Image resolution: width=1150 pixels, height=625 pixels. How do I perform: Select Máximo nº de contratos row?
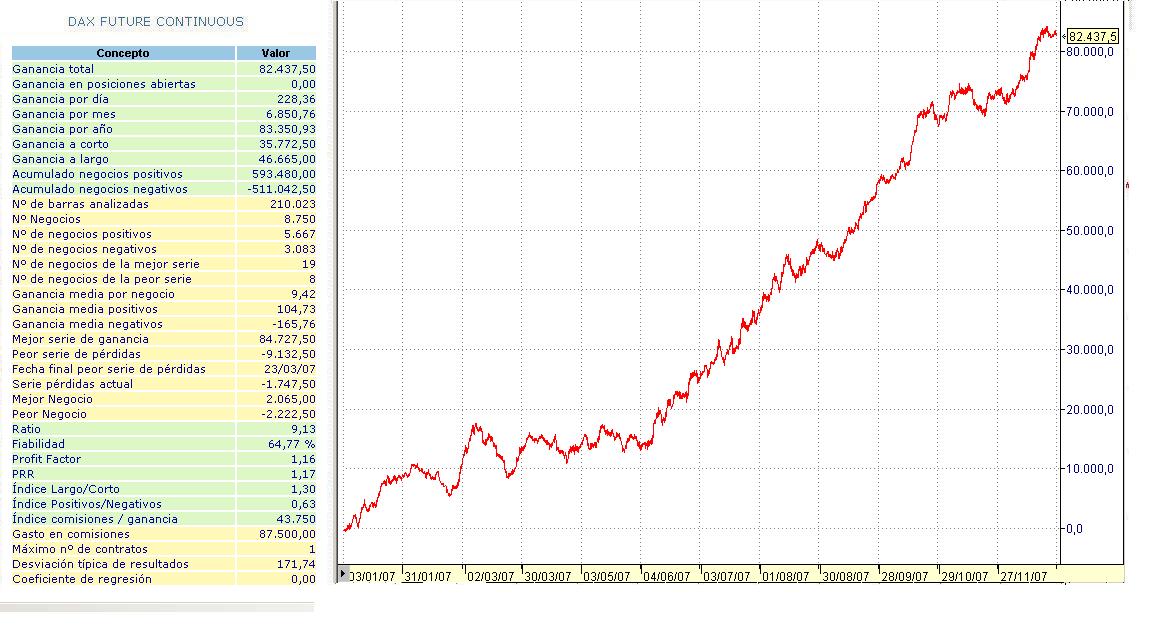click(164, 549)
